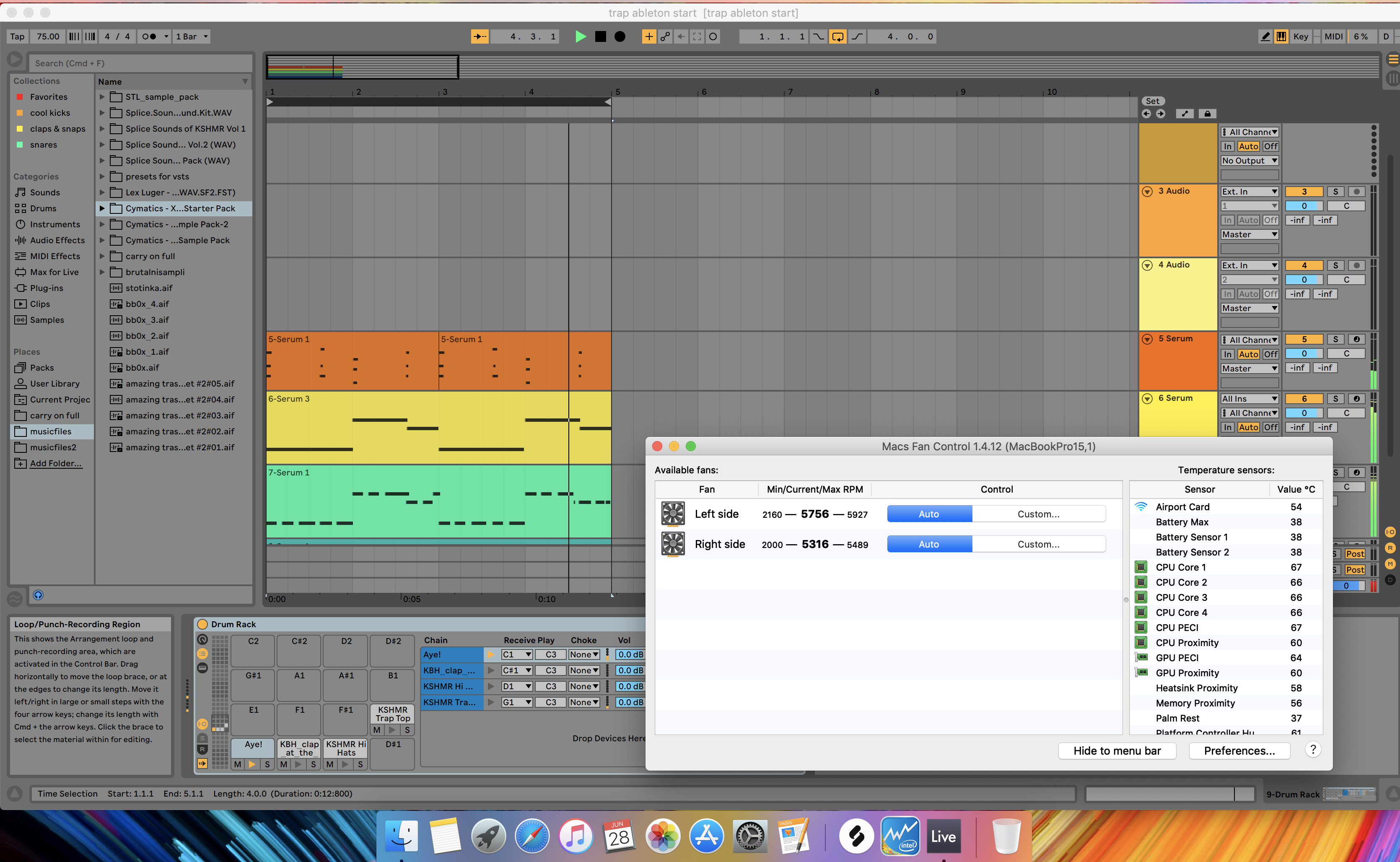1400x862 pixels.
Task: Open the Samples category
Action: tap(47, 320)
